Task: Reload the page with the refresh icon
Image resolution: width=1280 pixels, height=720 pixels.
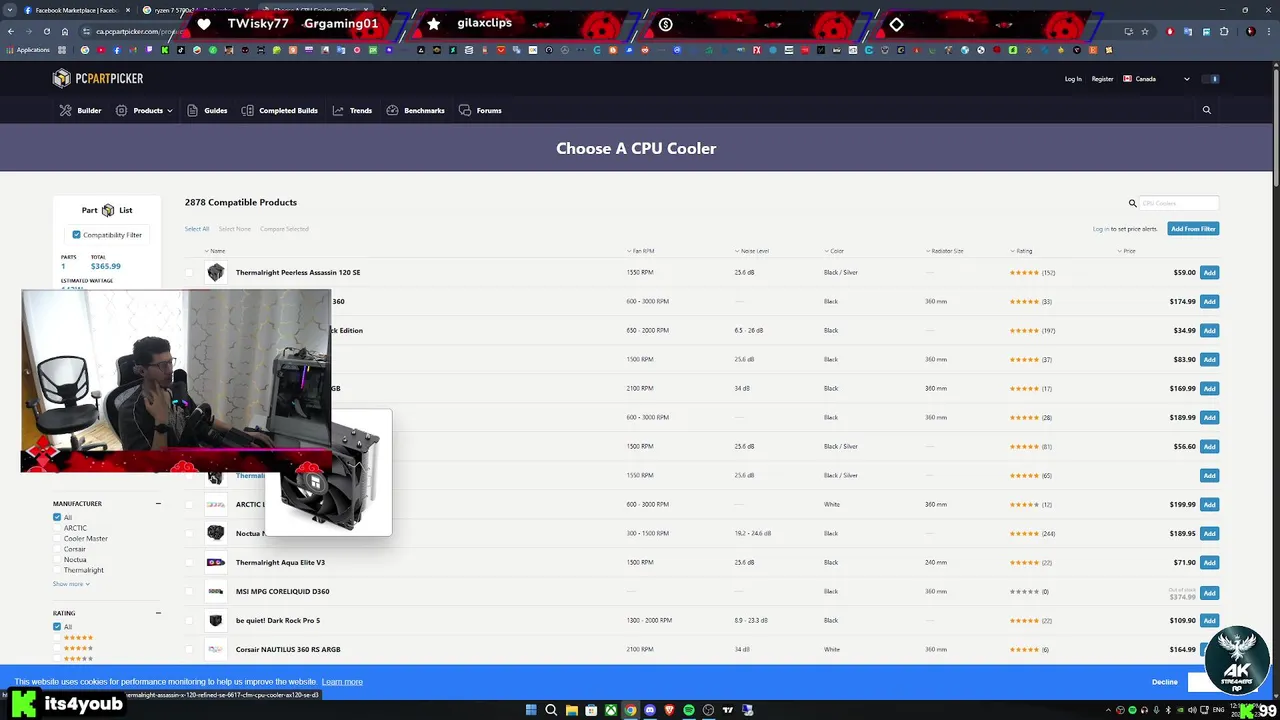Action: point(46,31)
